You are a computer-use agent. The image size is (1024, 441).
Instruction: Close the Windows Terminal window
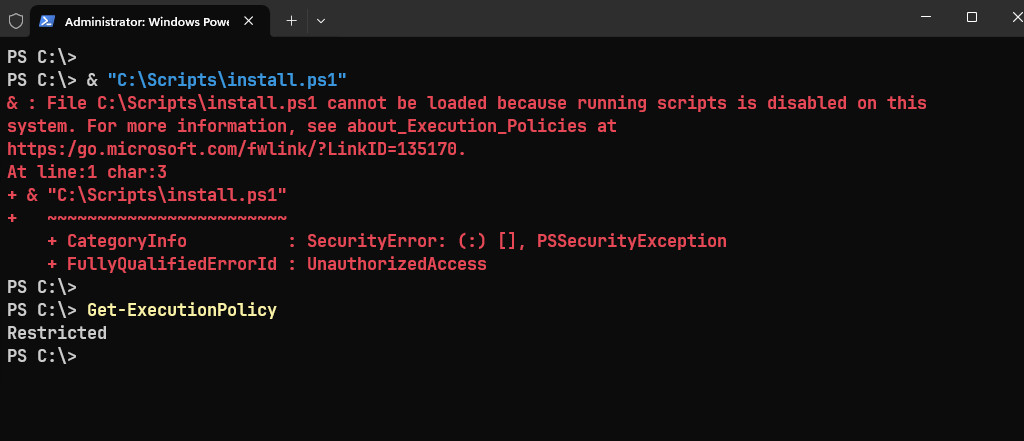pyautogui.click(x=1017, y=18)
